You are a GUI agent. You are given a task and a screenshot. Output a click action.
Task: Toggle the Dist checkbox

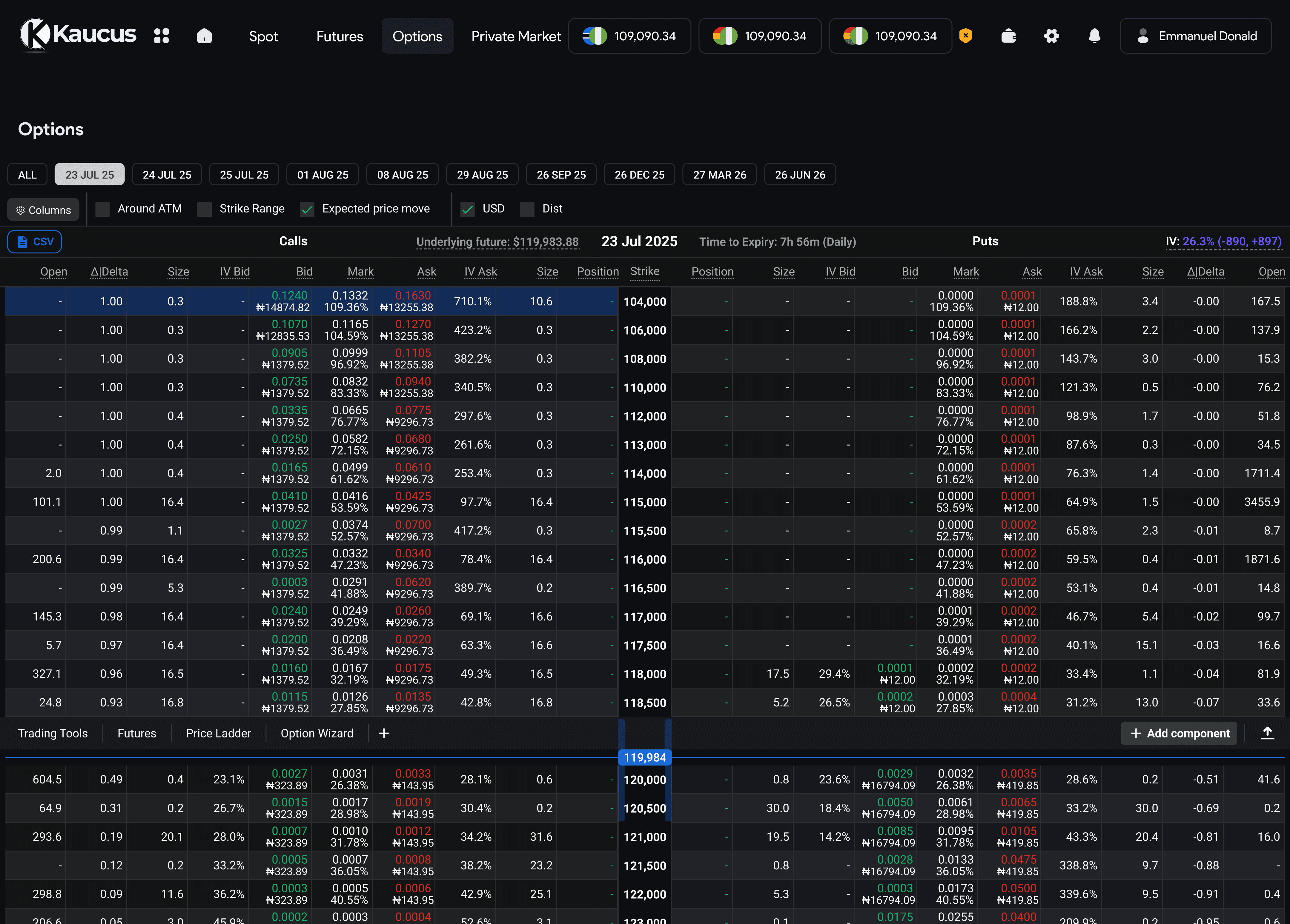pos(527,209)
